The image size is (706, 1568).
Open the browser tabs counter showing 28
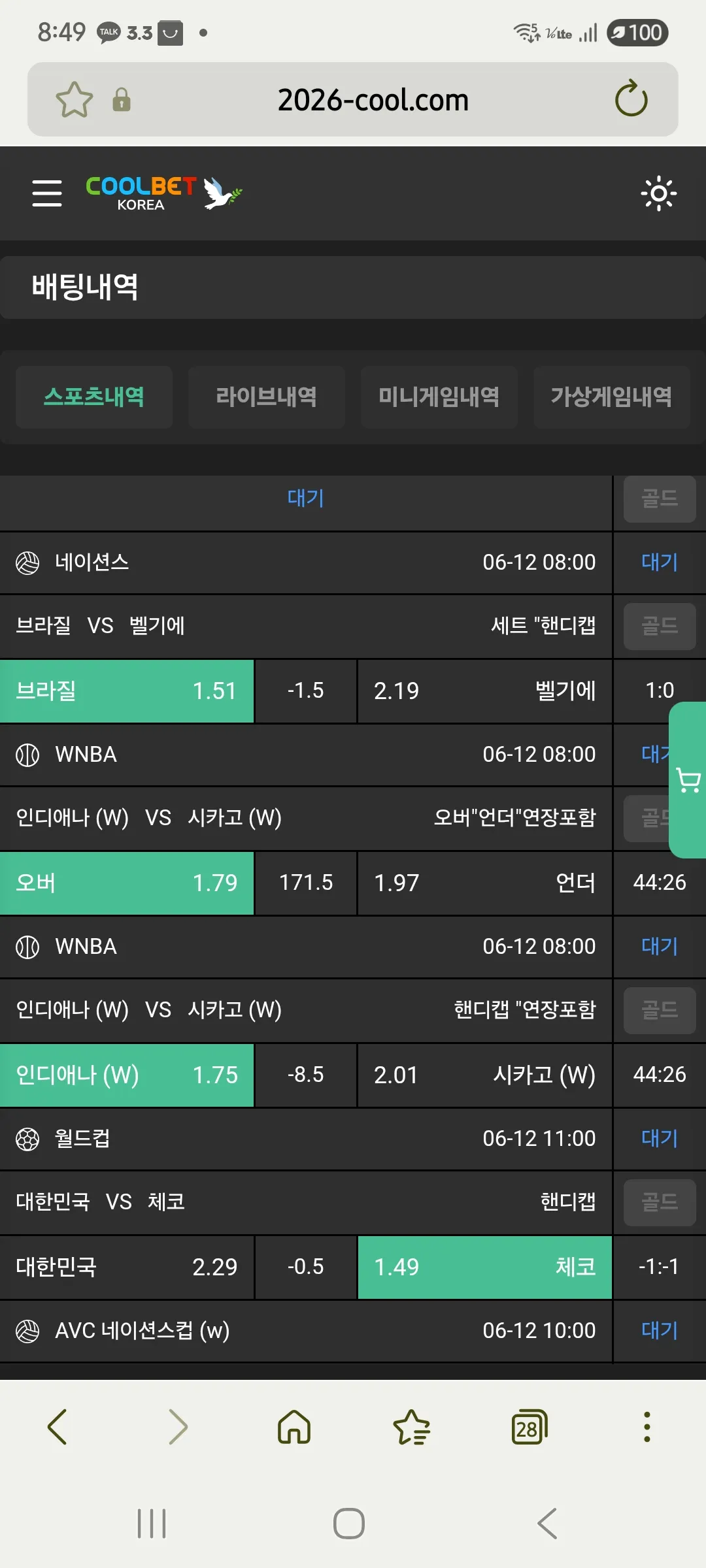pyautogui.click(x=529, y=1427)
